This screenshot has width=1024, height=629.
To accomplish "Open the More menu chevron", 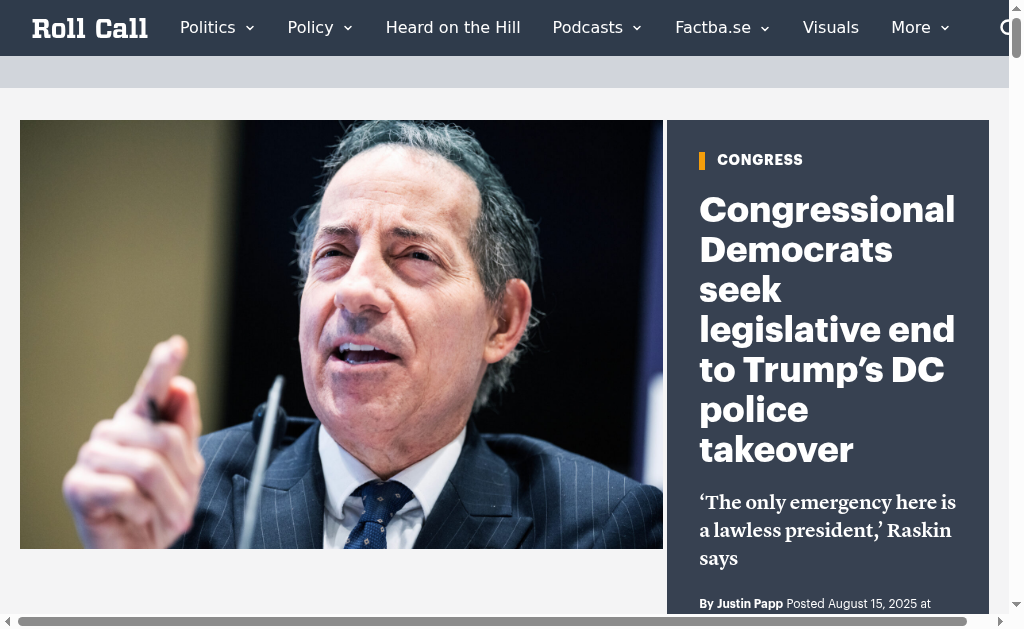I will pyautogui.click(x=945, y=28).
